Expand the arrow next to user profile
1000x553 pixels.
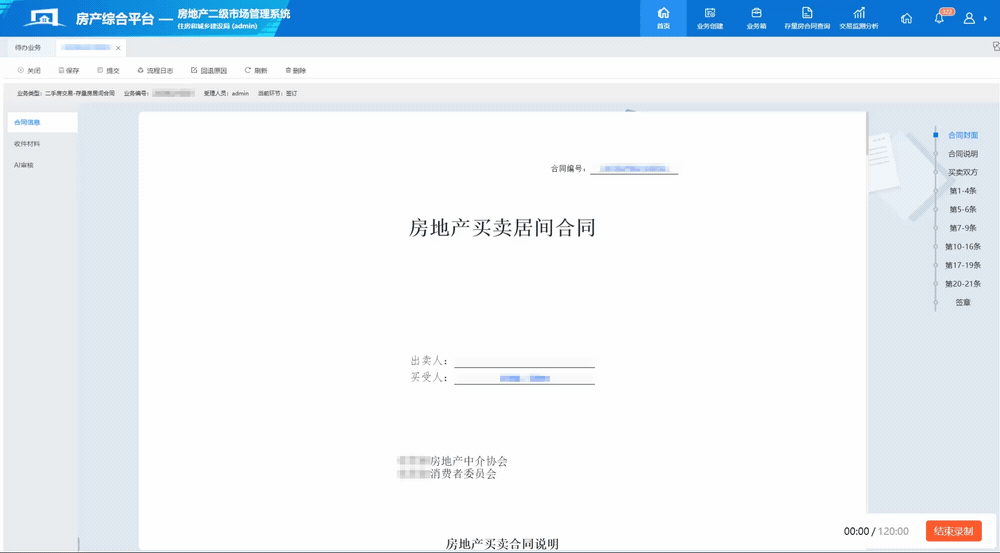click(x=986, y=19)
